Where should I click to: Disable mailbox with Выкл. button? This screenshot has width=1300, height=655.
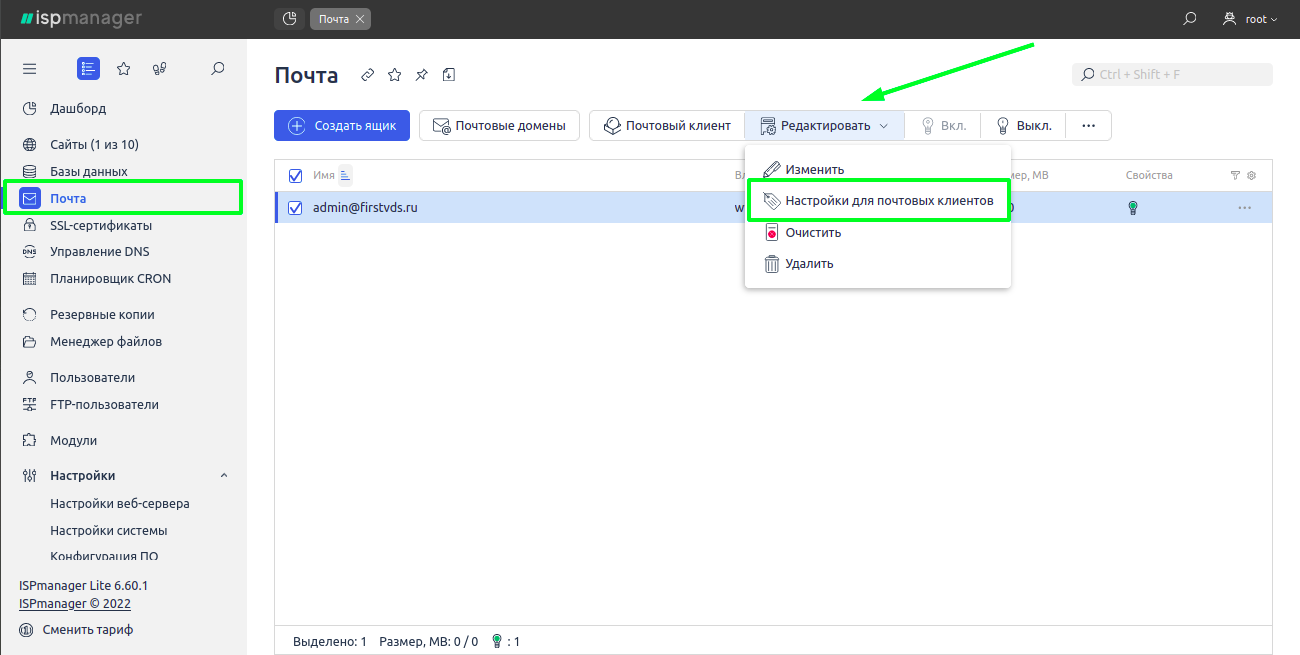[x=1023, y=126]
